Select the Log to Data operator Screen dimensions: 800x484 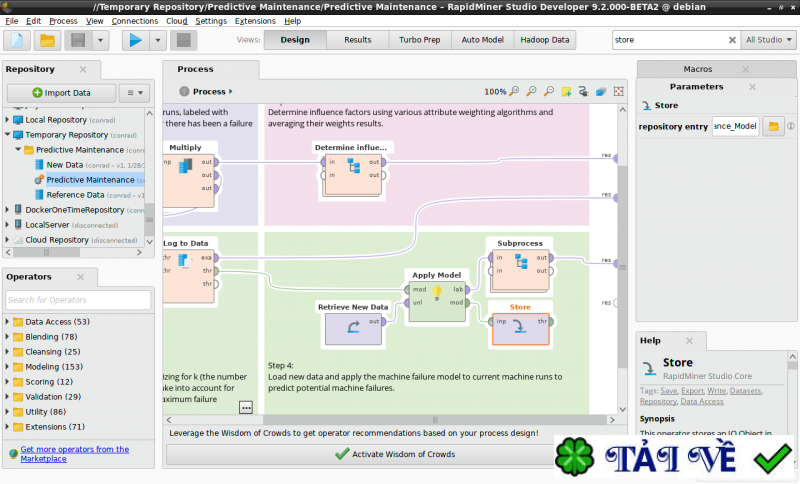click(x=189, y=275)
